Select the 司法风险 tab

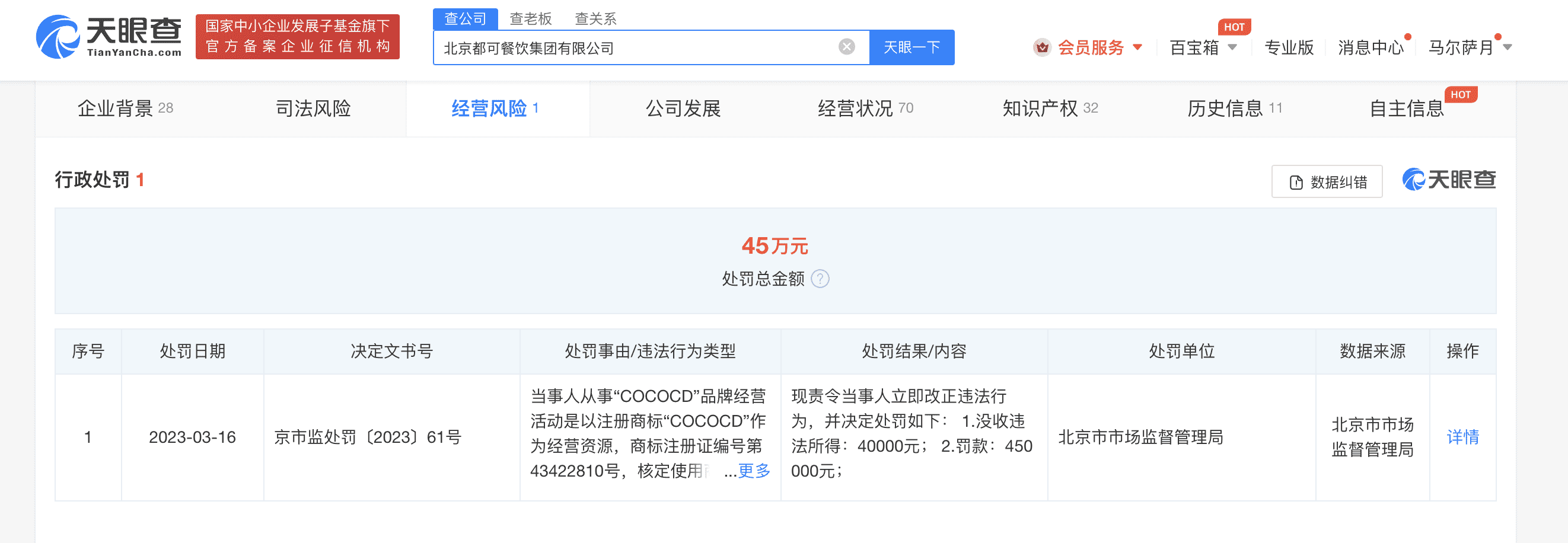[x=313, y=108]
